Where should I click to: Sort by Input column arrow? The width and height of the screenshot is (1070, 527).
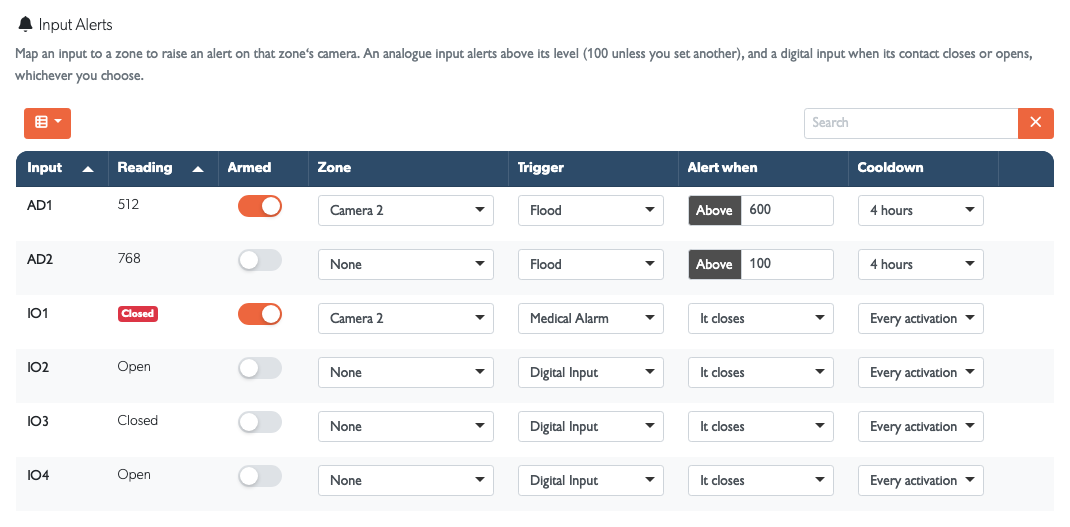pyautogui.click(x=88, y=169)
